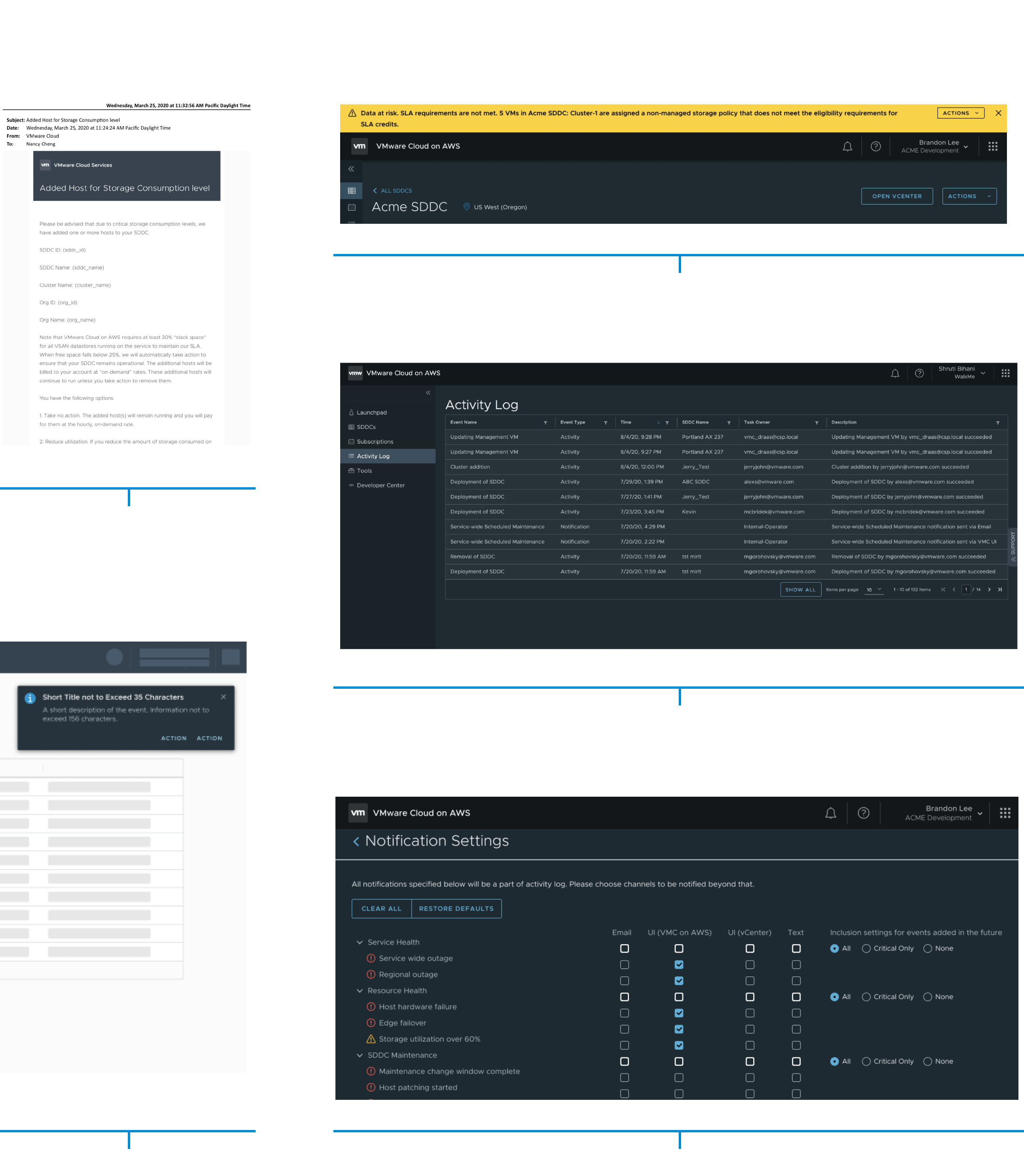Screen dimensions: 1024x1176
Task: Filter the SDDC Name column
Action: tap(729, 423)
